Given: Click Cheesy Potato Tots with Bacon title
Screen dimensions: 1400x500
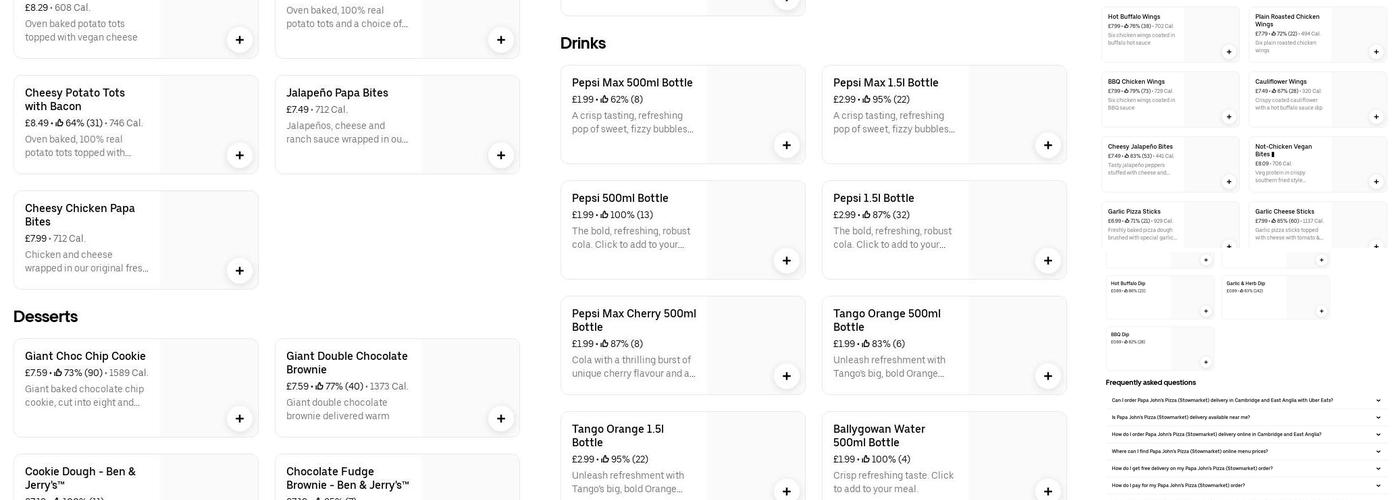Looking at the screenshot, I should pos(75,100).
